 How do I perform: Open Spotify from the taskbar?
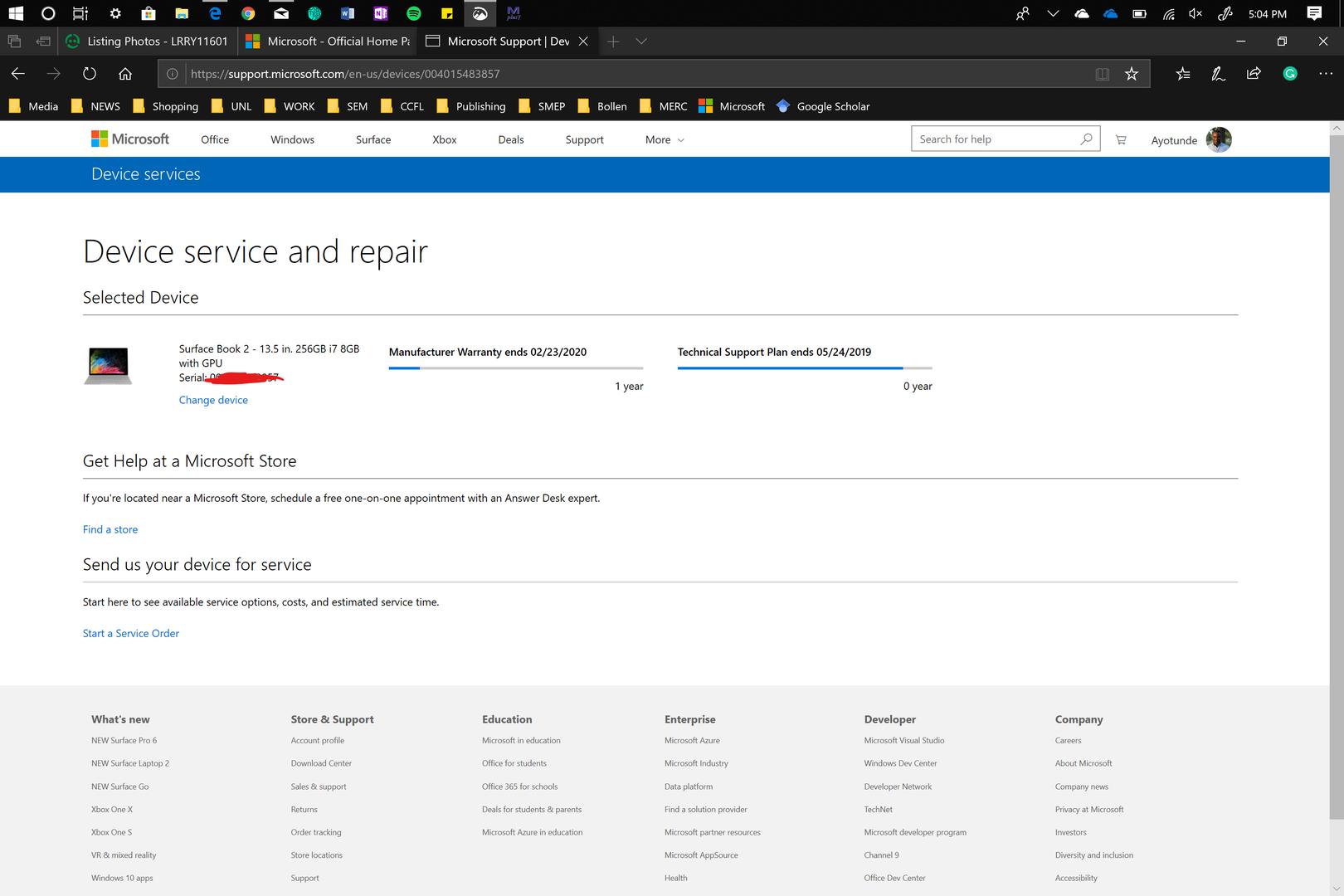(x=414, y=13)
